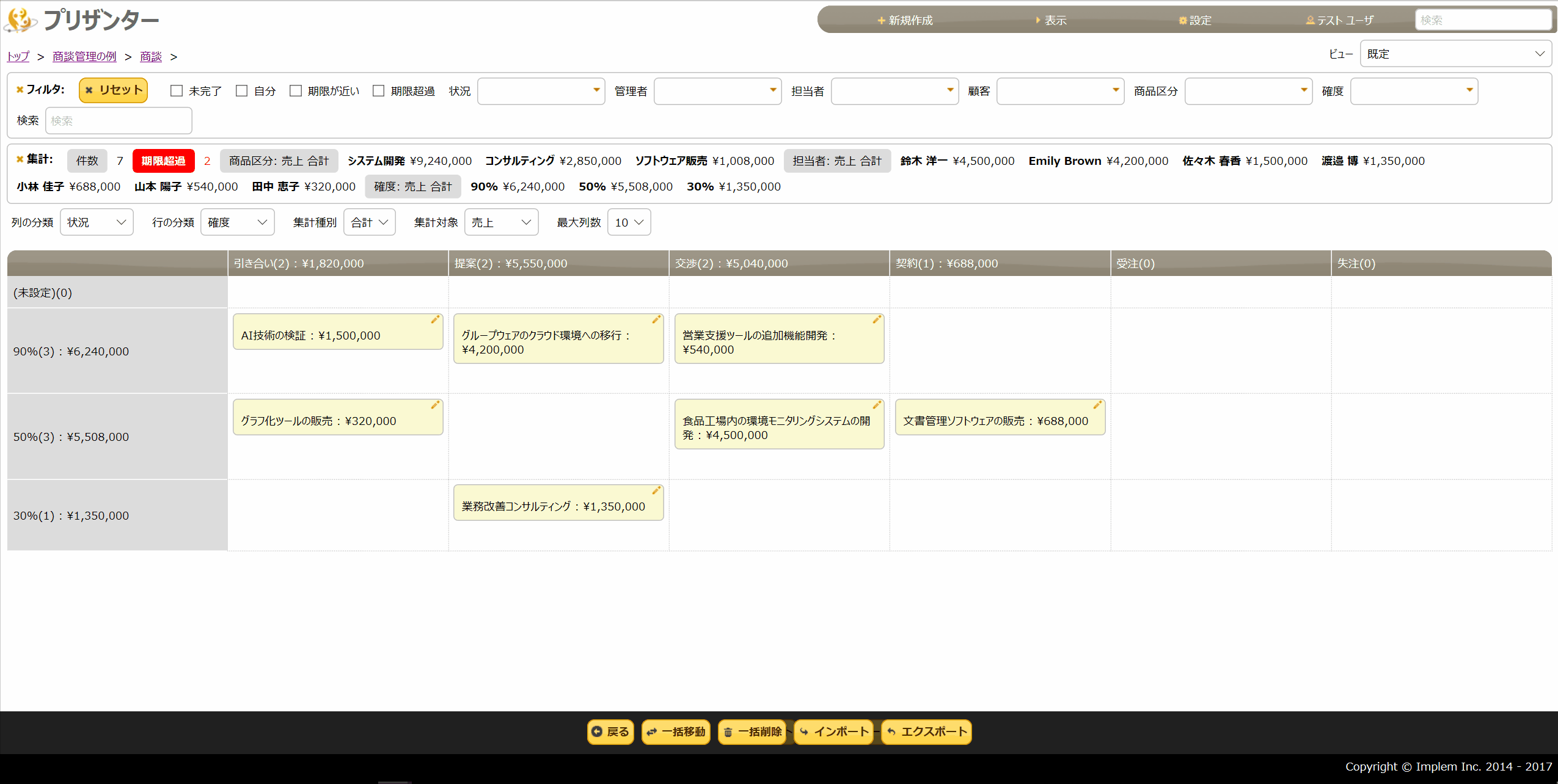The image size is (1558, 784).
Task: Follow the 商談管理の例 breadcrumb link
Action: (x=84, y=57)
